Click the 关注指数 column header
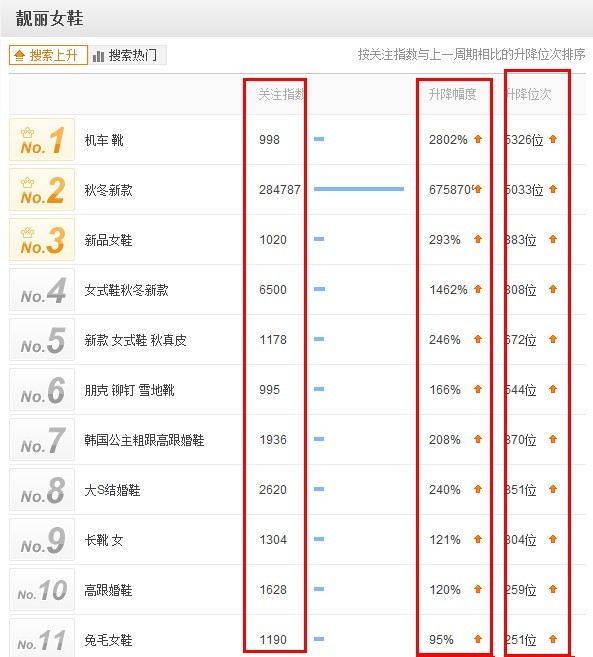 pyautogui.click(x=281, y=94)
